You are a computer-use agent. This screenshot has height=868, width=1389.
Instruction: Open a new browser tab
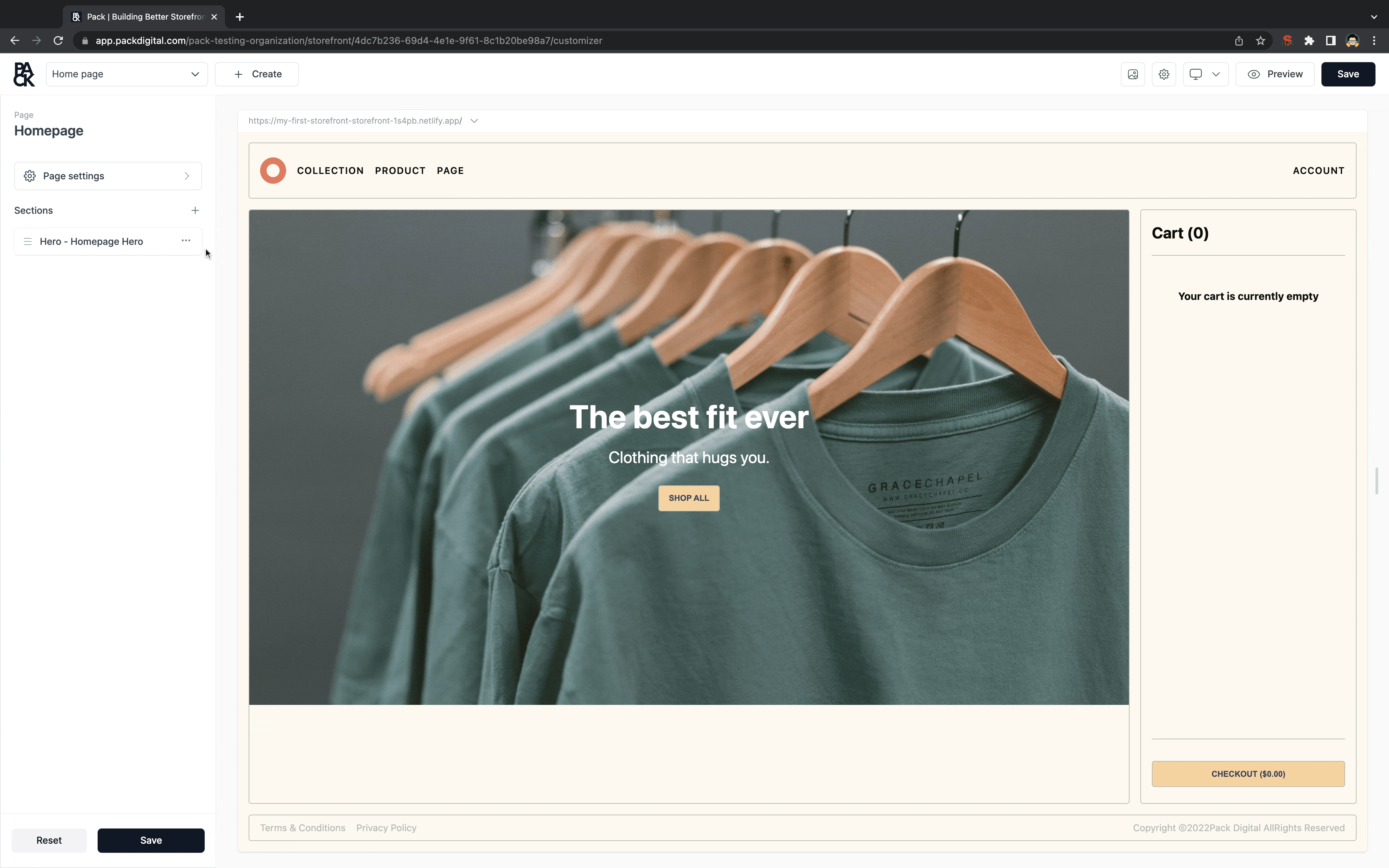(x=240, y=17)
